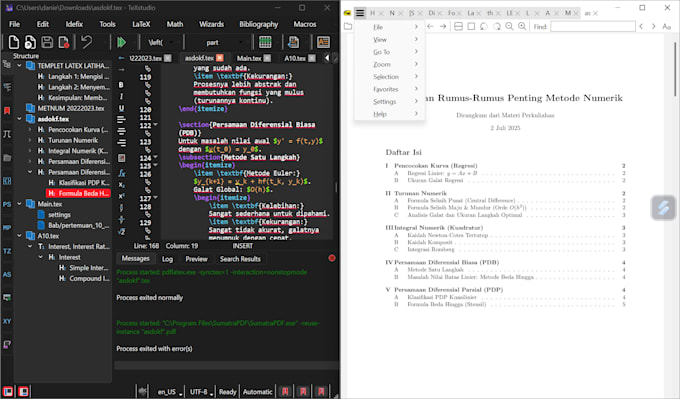680x399 pixels.
Task: Open the bookmarks panel red ribbon icon
Action: pyautogui.click(x=7, y=111)
